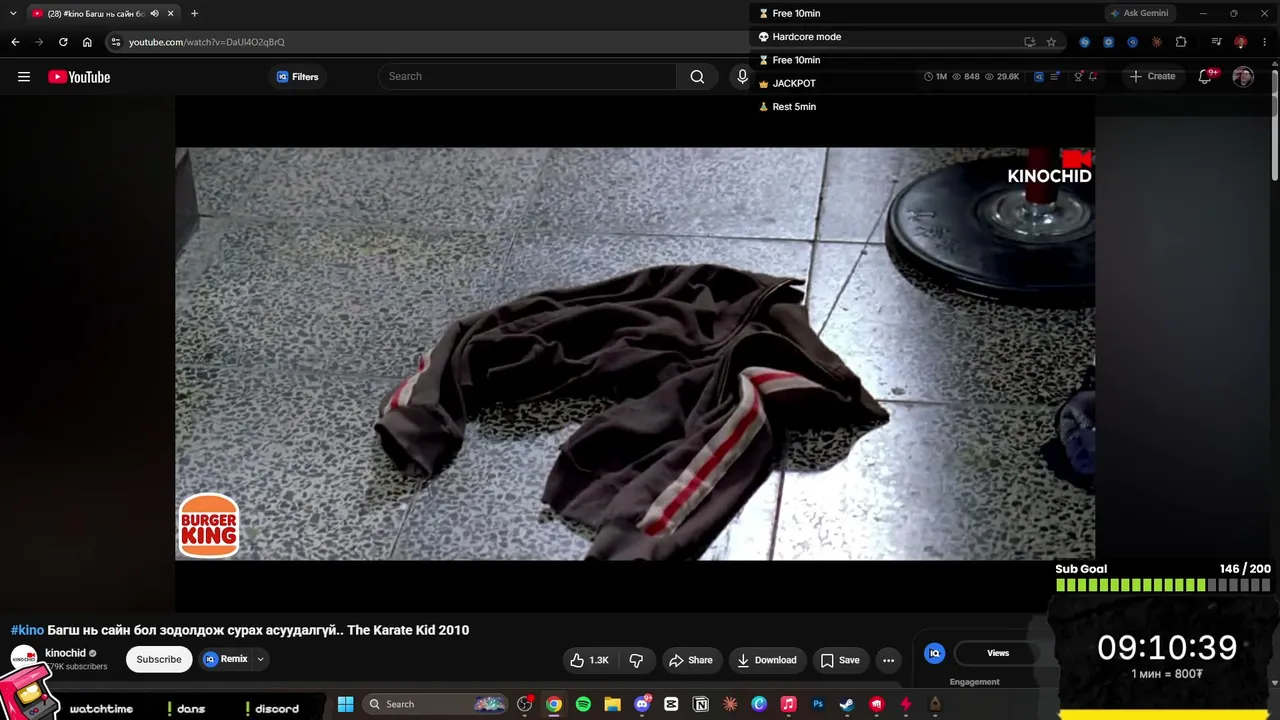Open the more actions ellipsis menu
This screenshot has width=1280, height=720.
coord(888,660)
